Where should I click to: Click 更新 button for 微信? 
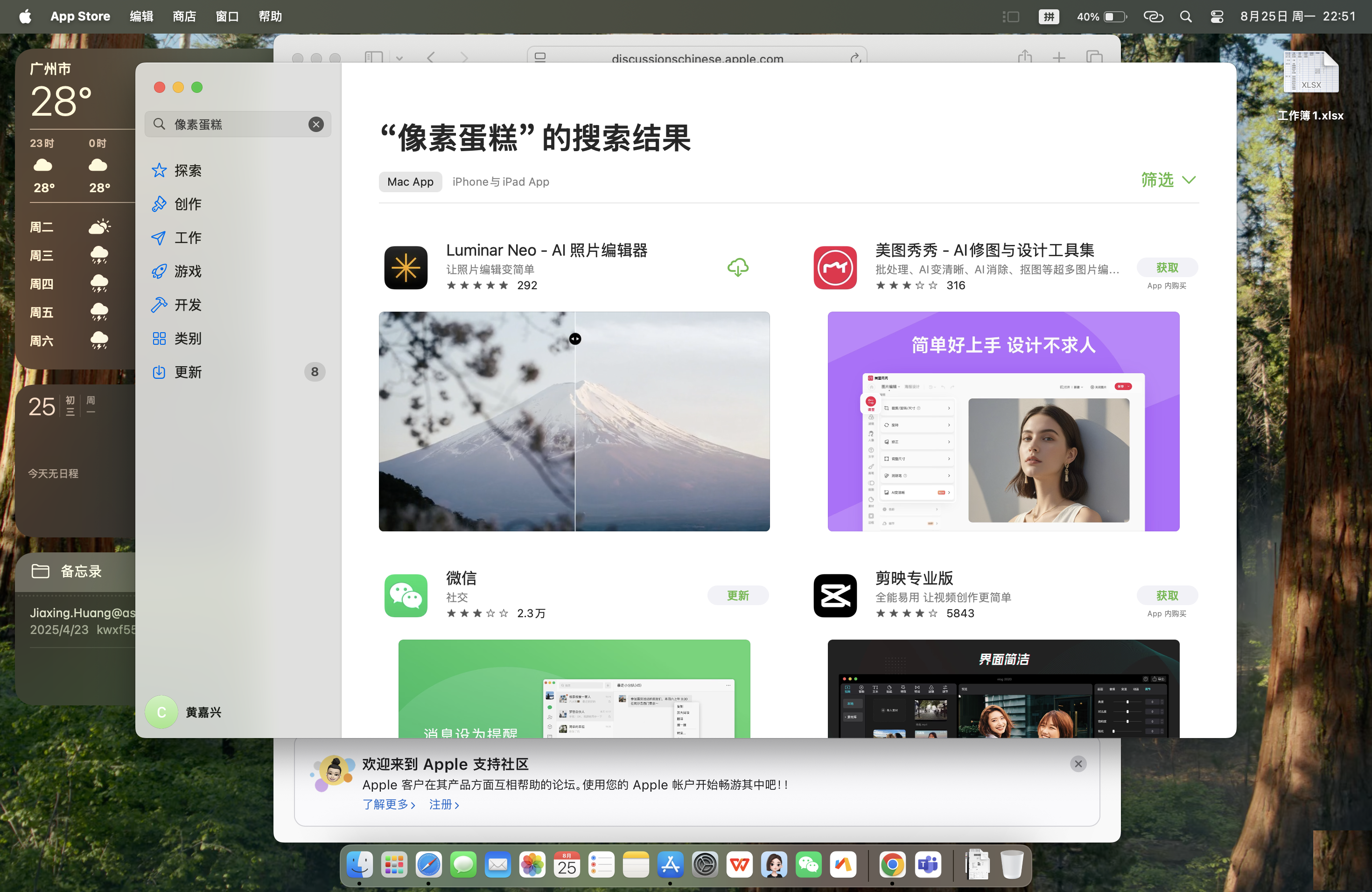click(737, 595)
